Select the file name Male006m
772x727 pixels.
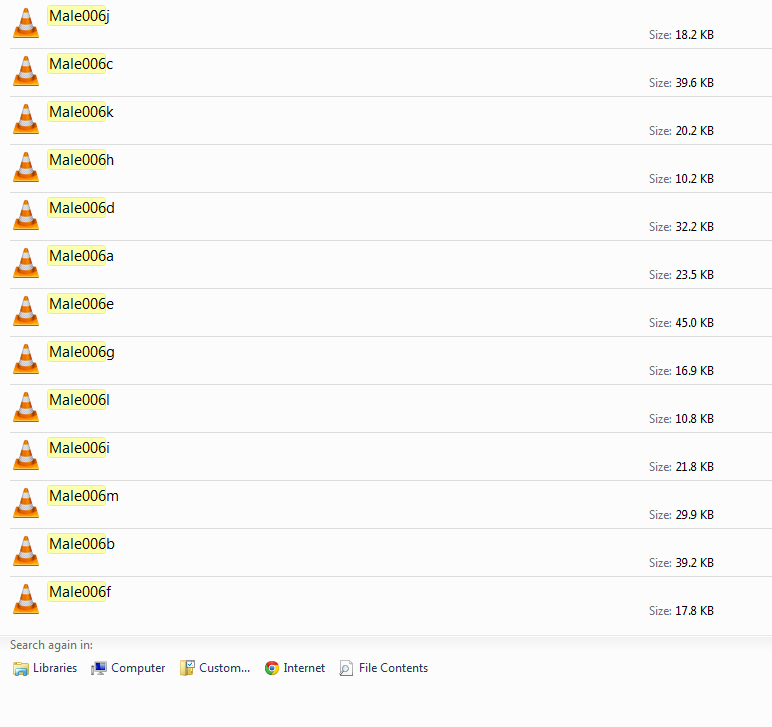(x=84, y=496)
